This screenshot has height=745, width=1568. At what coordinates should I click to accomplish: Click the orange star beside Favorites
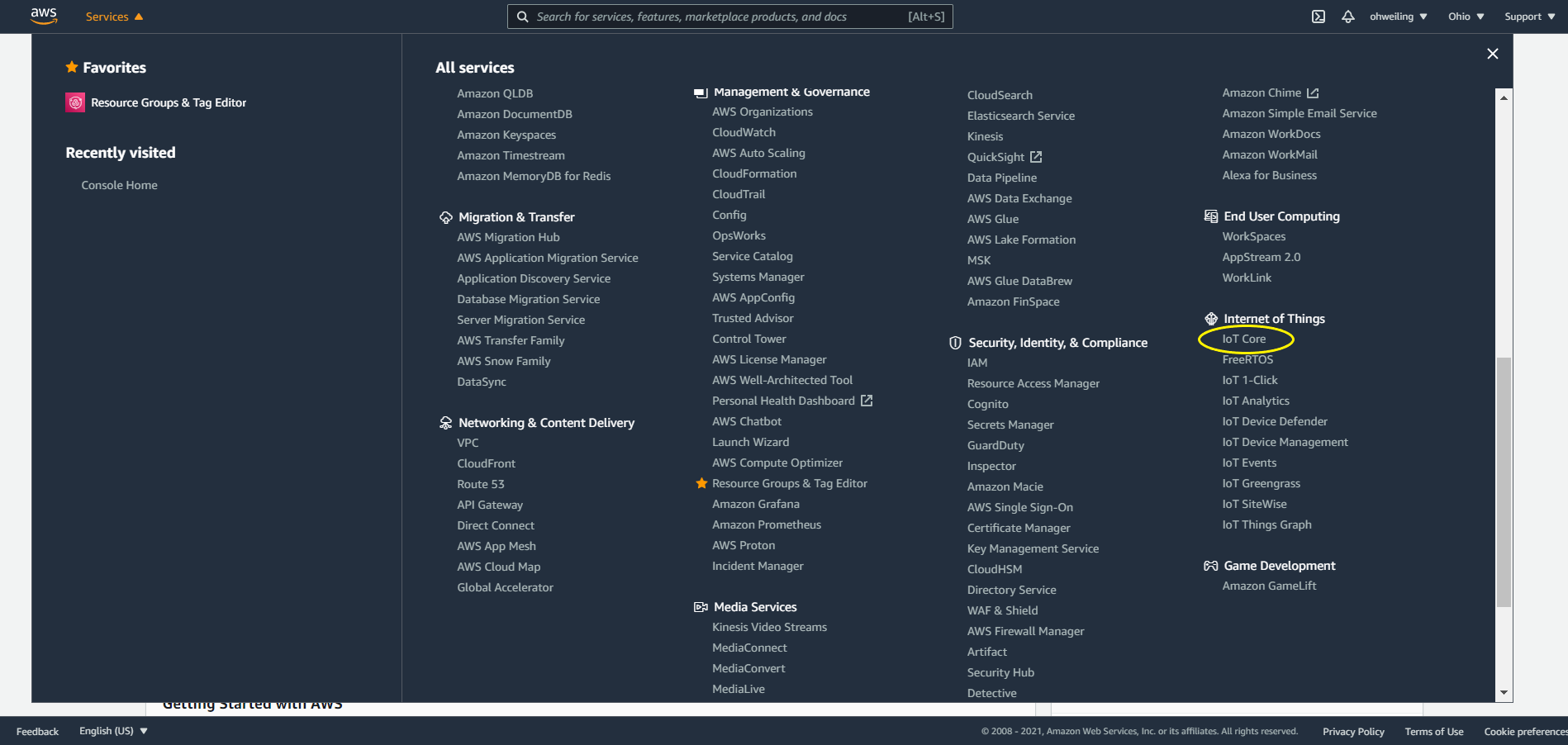[x=72, y=67]
